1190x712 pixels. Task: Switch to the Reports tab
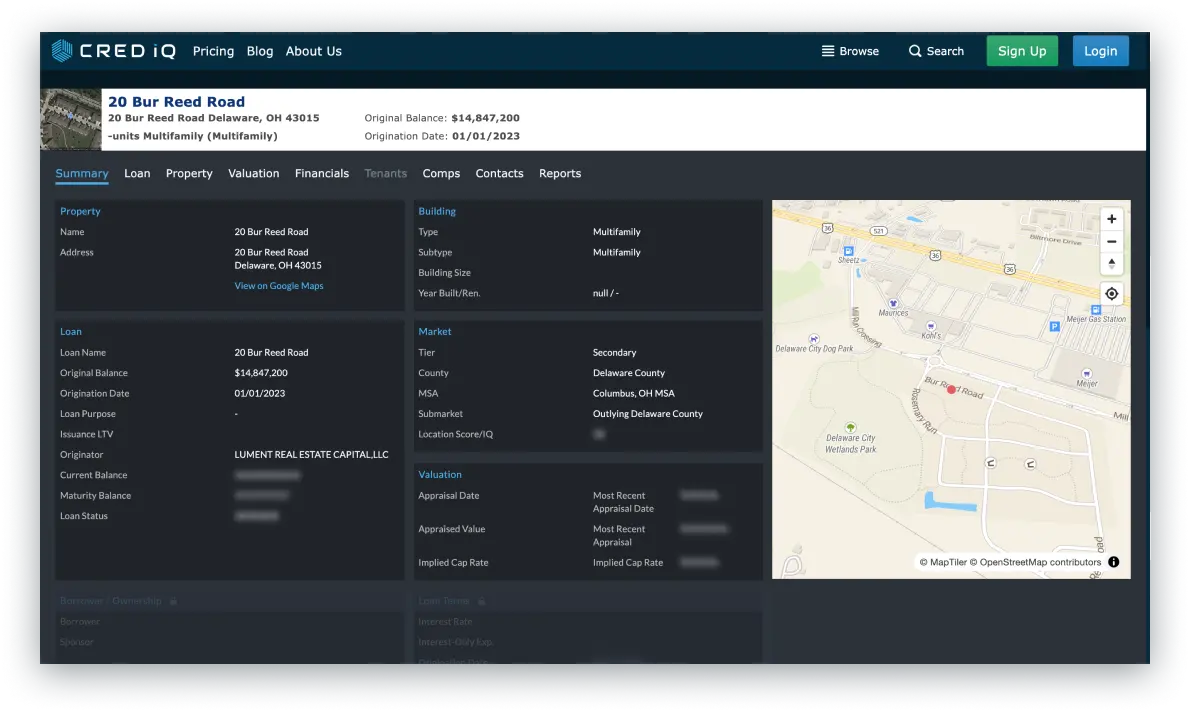click(560, 174)
